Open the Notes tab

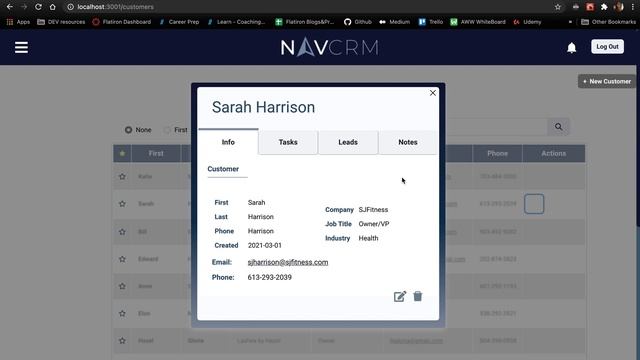pyautogui.click(x=408, y=142)
